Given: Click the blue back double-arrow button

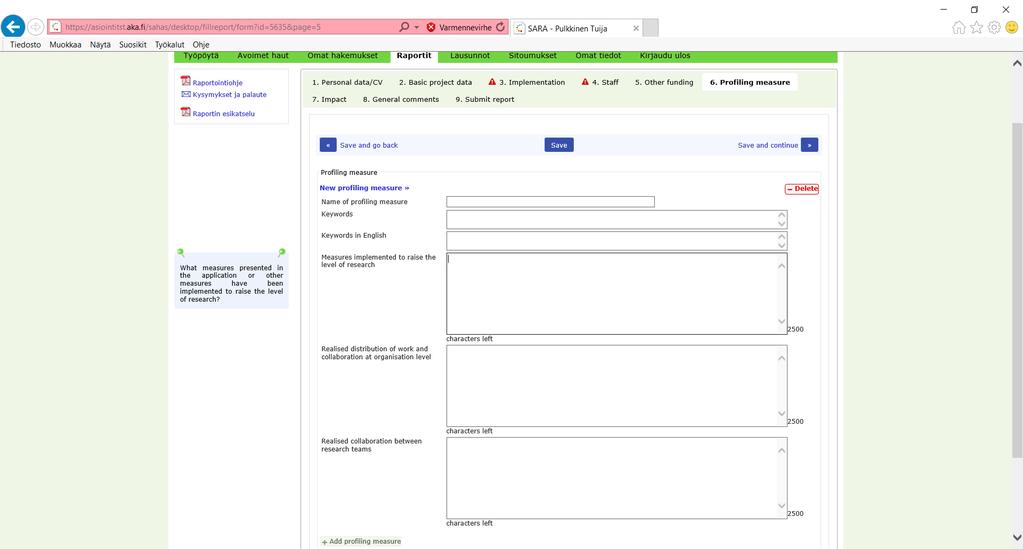Looking at the screenshot, I should pos(328,145).
